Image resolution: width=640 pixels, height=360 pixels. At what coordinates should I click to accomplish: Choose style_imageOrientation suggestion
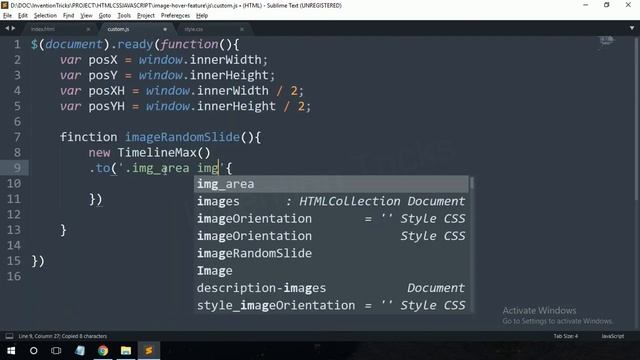331,305
